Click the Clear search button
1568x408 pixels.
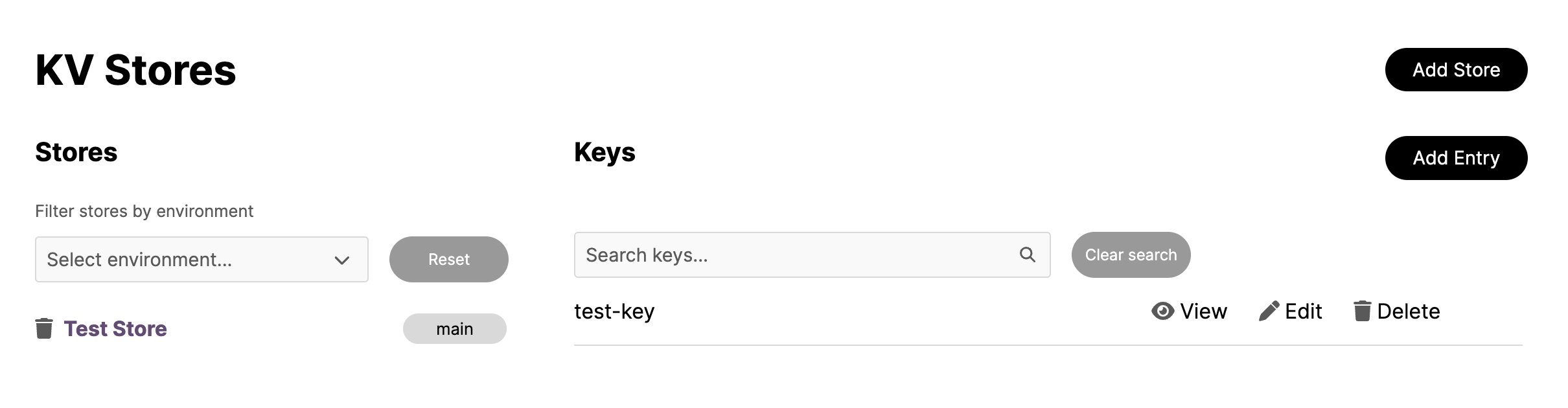point(1131,255)
